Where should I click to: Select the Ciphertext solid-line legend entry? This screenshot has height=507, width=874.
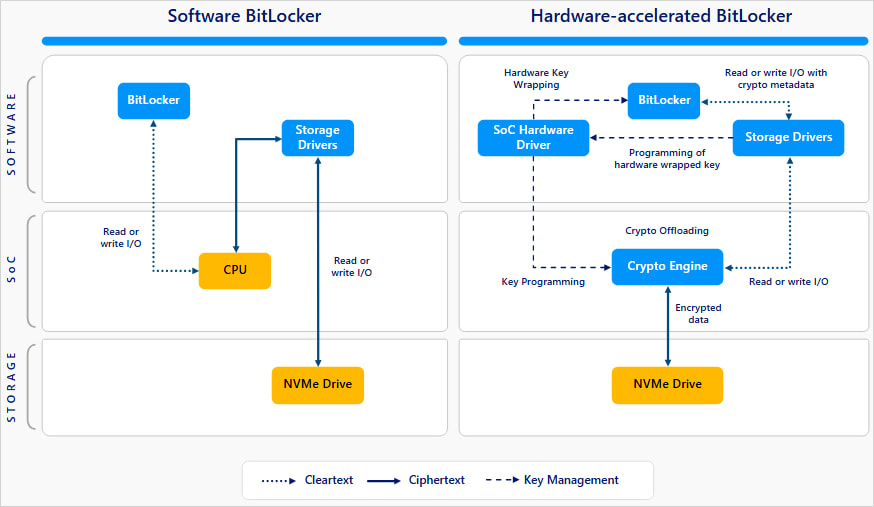(x=417, y=480)
